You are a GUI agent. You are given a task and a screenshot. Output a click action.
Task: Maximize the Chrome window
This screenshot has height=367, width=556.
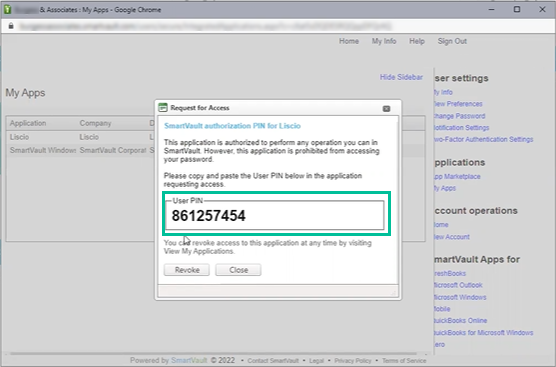517,10
